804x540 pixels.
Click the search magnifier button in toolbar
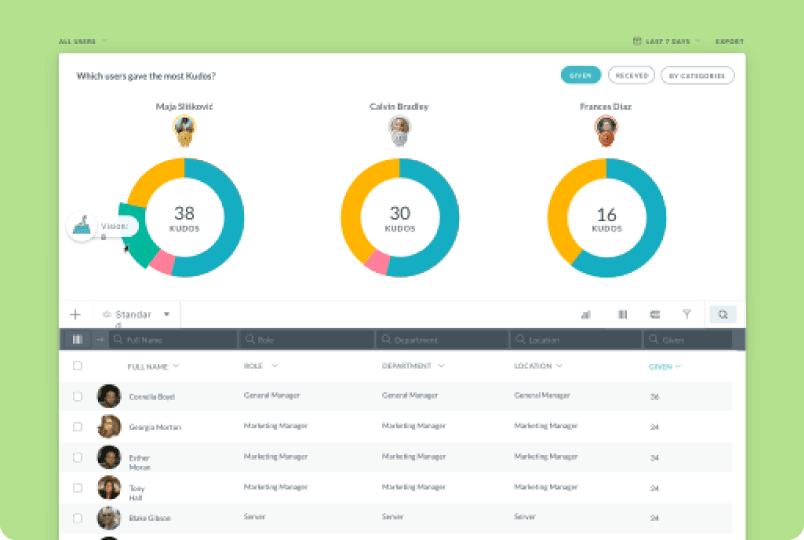(722, 314)
